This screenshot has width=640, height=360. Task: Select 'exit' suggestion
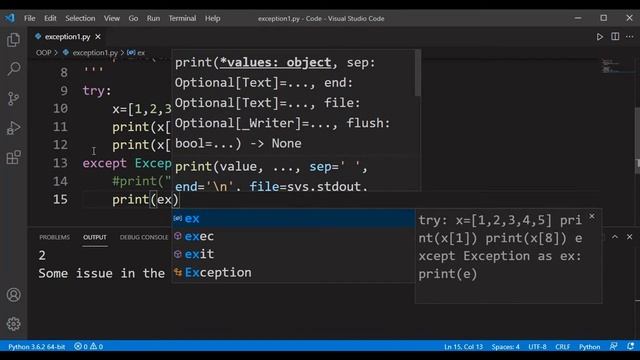tap(293, 254)
